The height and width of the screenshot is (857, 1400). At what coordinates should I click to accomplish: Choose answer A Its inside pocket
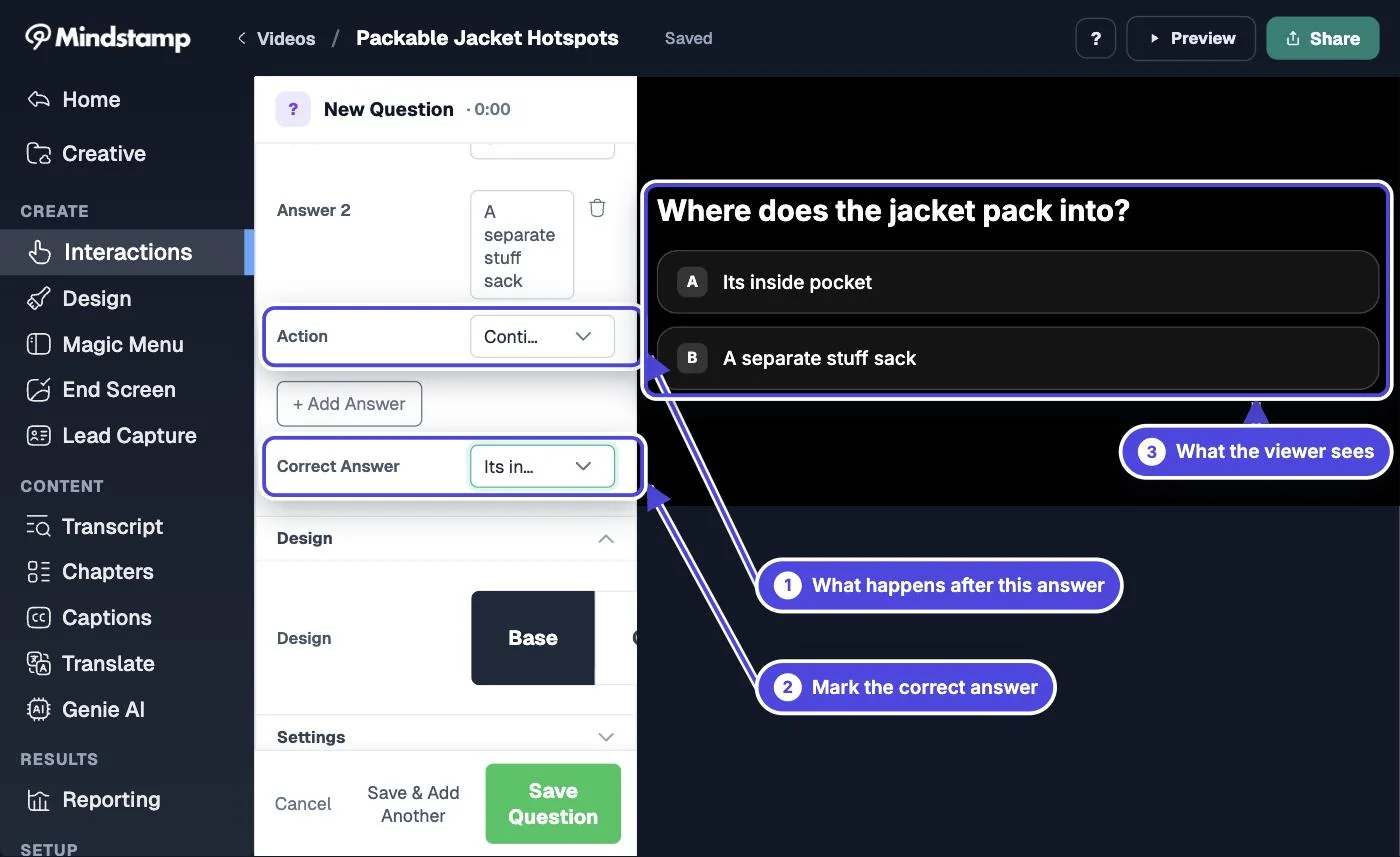pos(1018,282)
